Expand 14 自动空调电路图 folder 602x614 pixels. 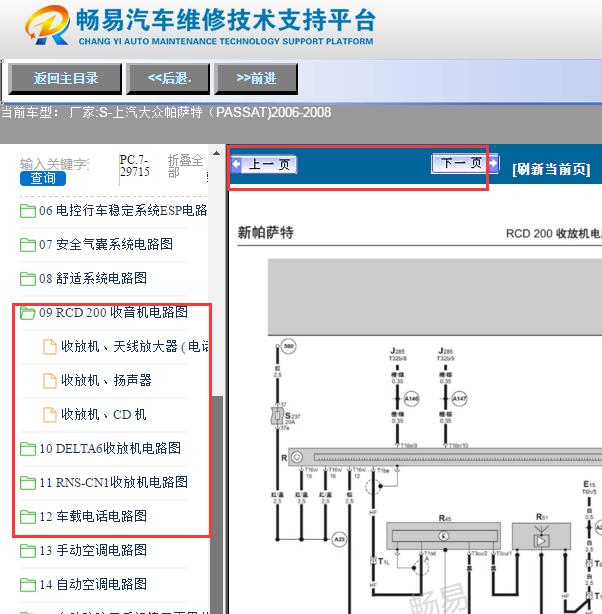[93, 585]
